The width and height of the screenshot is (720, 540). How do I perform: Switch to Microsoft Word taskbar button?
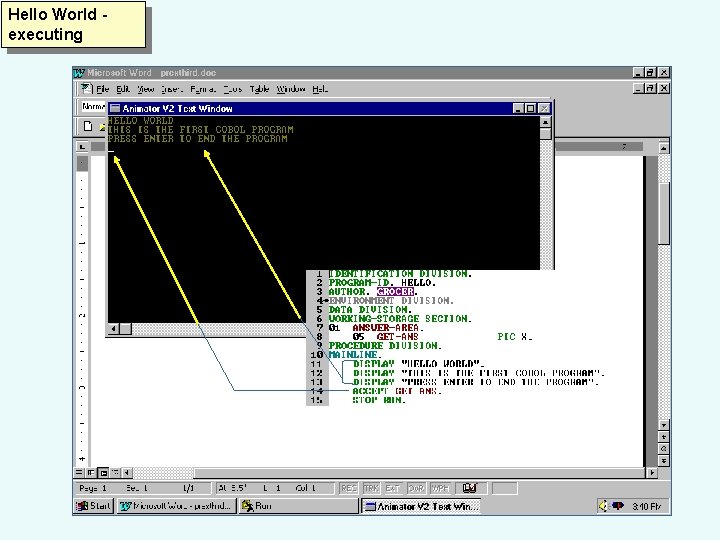[177, 506]
